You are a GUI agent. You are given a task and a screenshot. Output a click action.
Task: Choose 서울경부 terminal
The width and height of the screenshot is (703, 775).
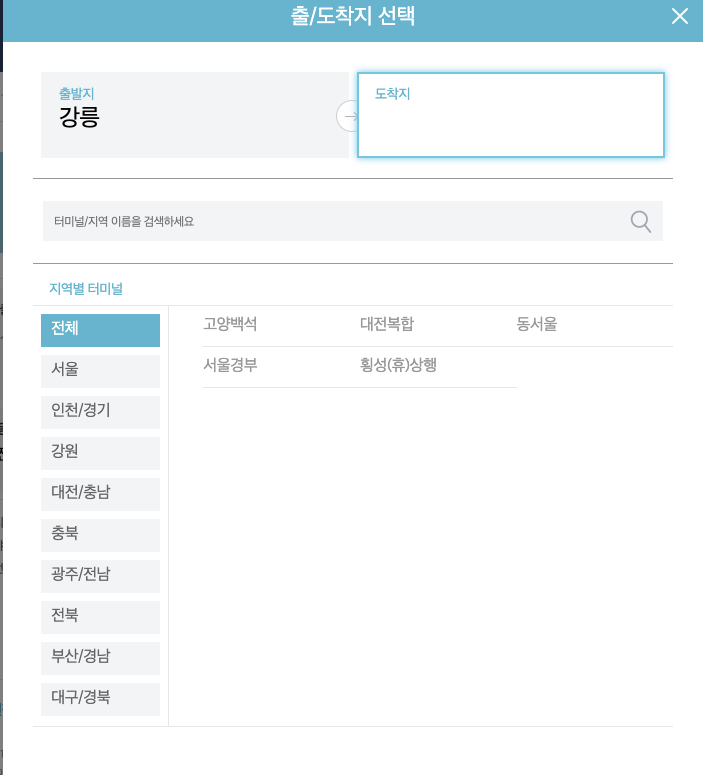(x=230, y=365)
